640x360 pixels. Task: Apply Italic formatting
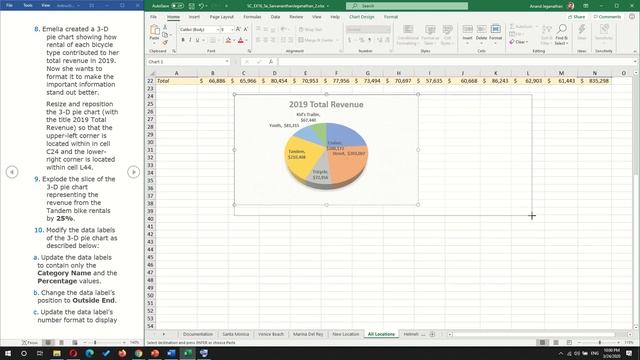click(x=190, y=40)
